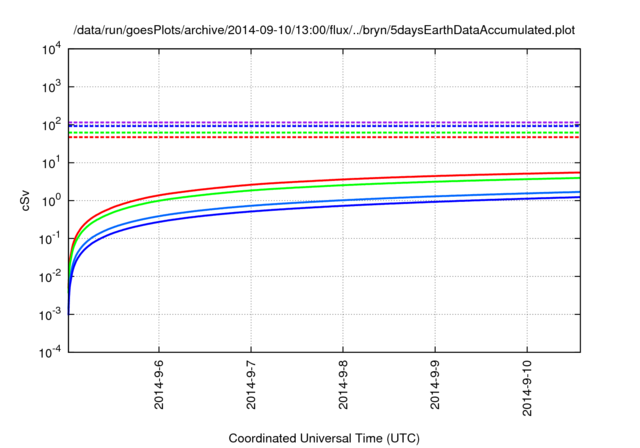
Task: Click the Coordinated Universal Time (UTC) axis title
Action: click(324, 438)
